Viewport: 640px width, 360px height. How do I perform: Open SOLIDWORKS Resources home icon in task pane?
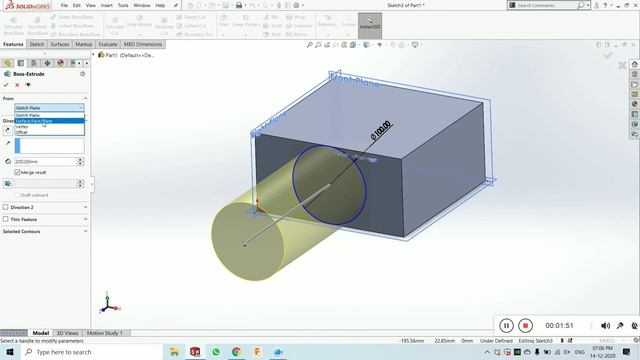634,64
